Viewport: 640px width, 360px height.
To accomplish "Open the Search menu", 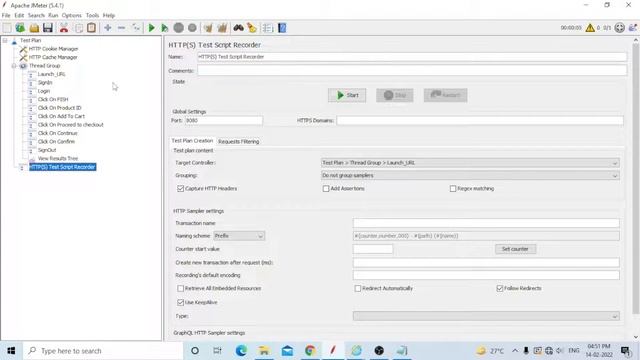I will 36,15.
